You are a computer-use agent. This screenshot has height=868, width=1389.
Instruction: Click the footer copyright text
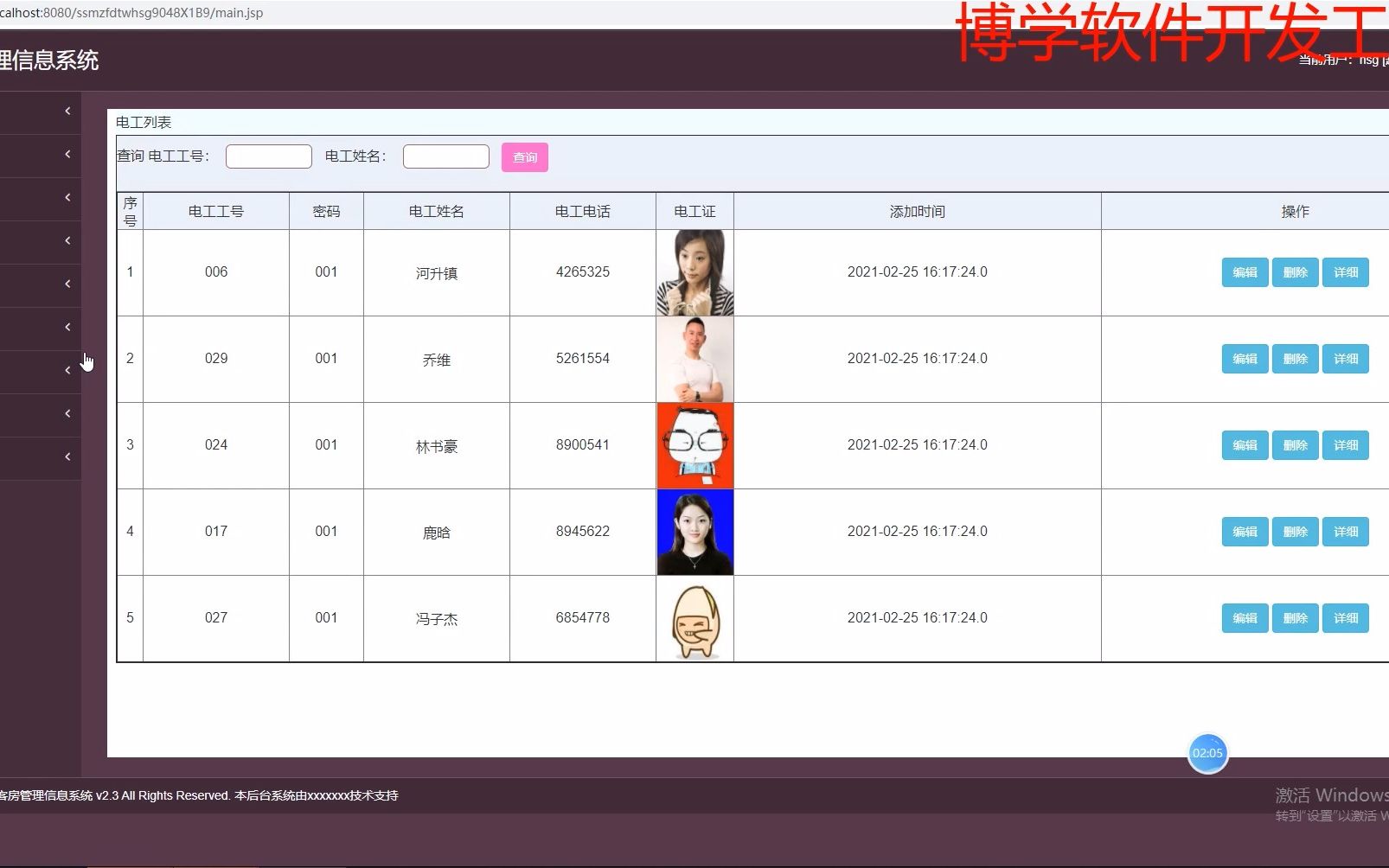tap(199, 795)
